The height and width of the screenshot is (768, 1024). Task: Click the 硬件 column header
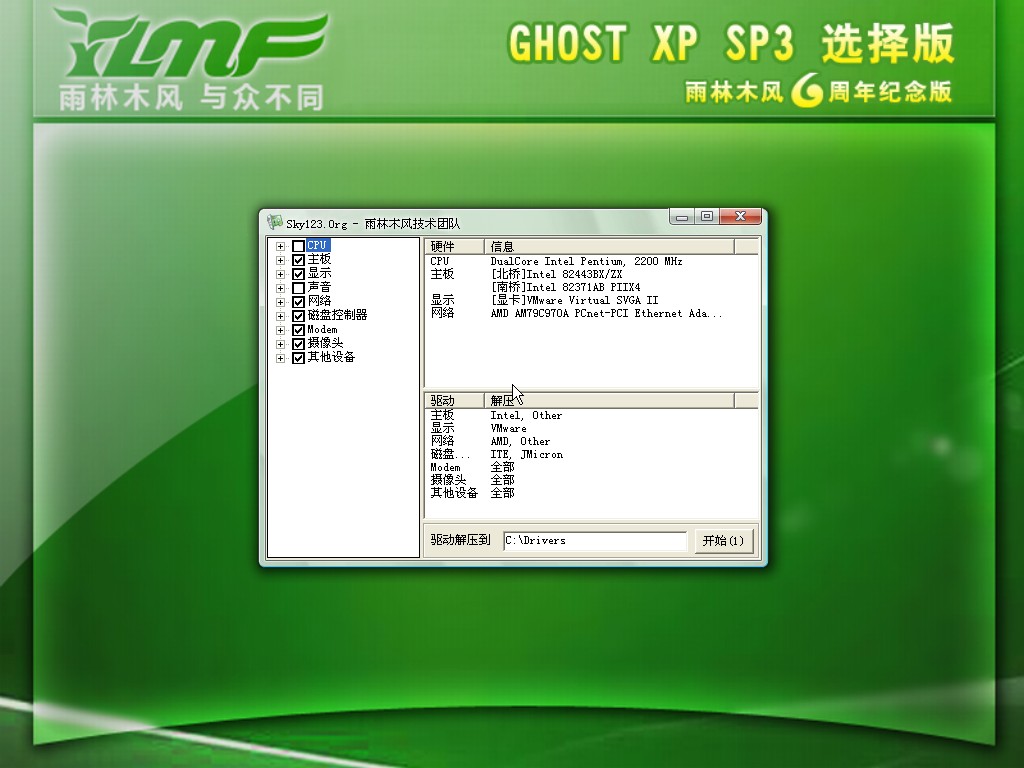(x=454, y=246)
